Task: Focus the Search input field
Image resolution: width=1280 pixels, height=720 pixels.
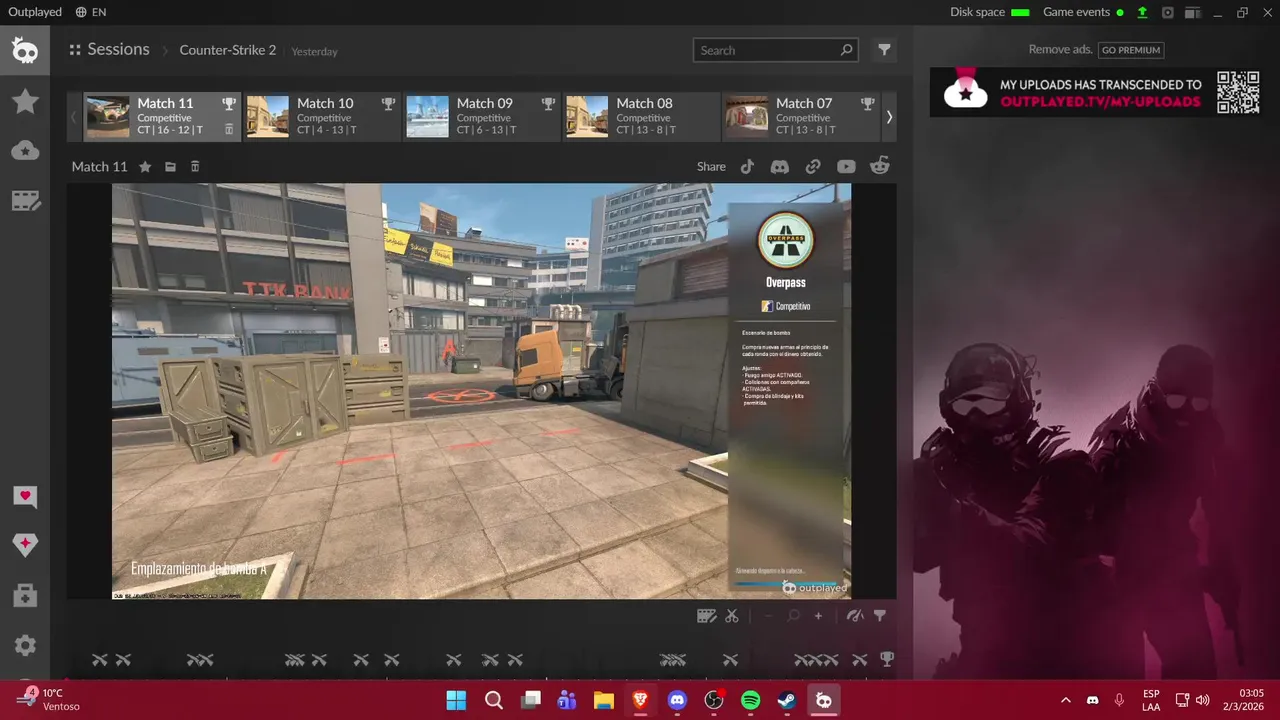Action: click(775, 50)
